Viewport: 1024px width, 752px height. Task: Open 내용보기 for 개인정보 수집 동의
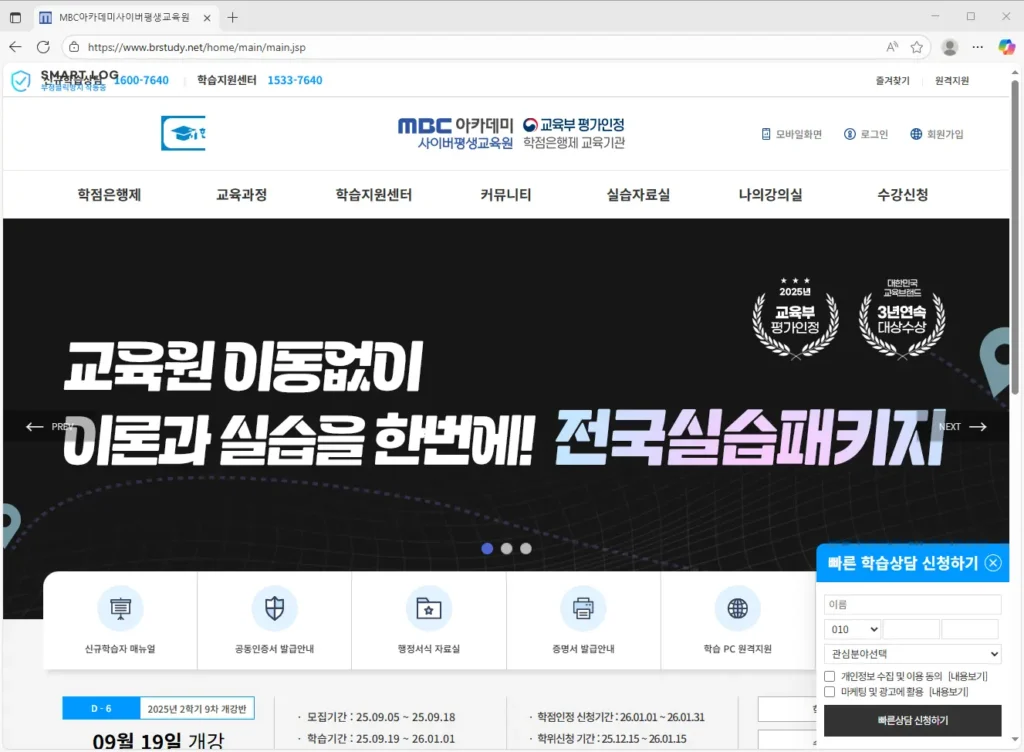967,676
